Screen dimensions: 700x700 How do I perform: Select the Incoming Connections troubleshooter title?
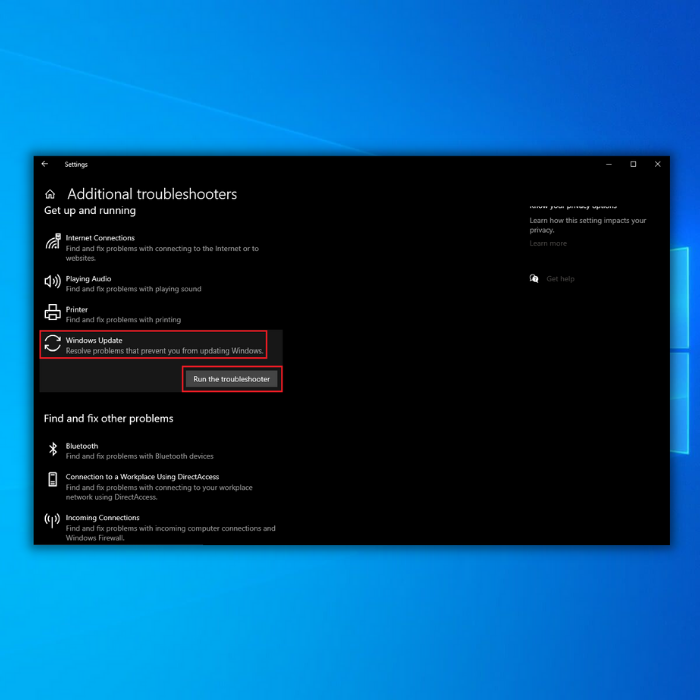[103, 517]
